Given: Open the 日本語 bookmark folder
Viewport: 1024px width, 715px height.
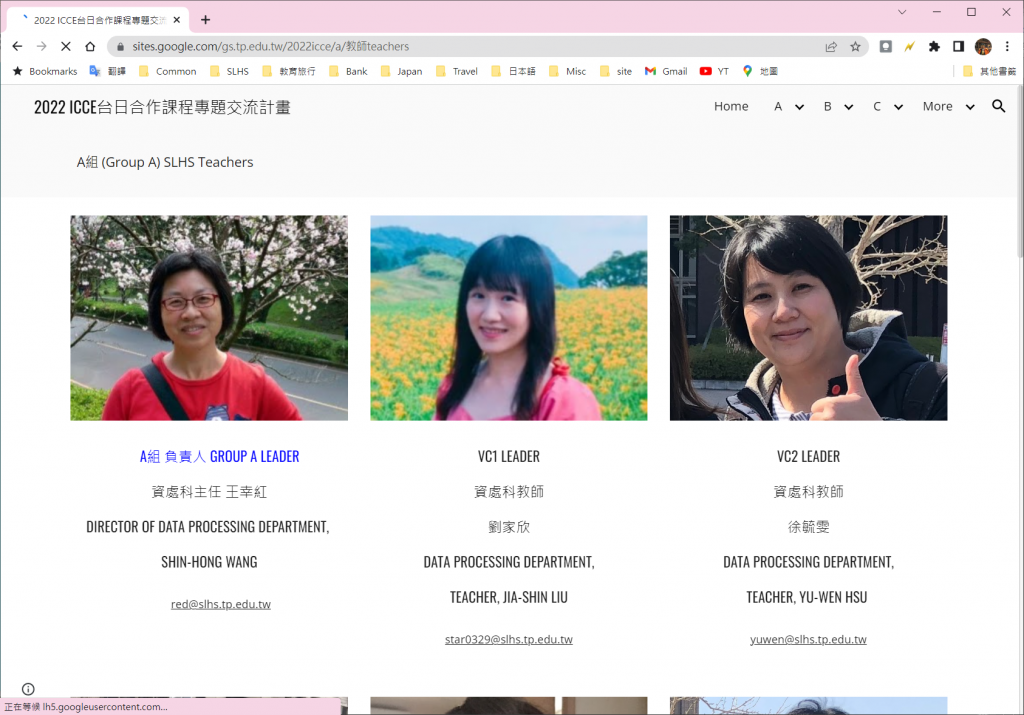Looking at the screenshot, I should point(513,71).
